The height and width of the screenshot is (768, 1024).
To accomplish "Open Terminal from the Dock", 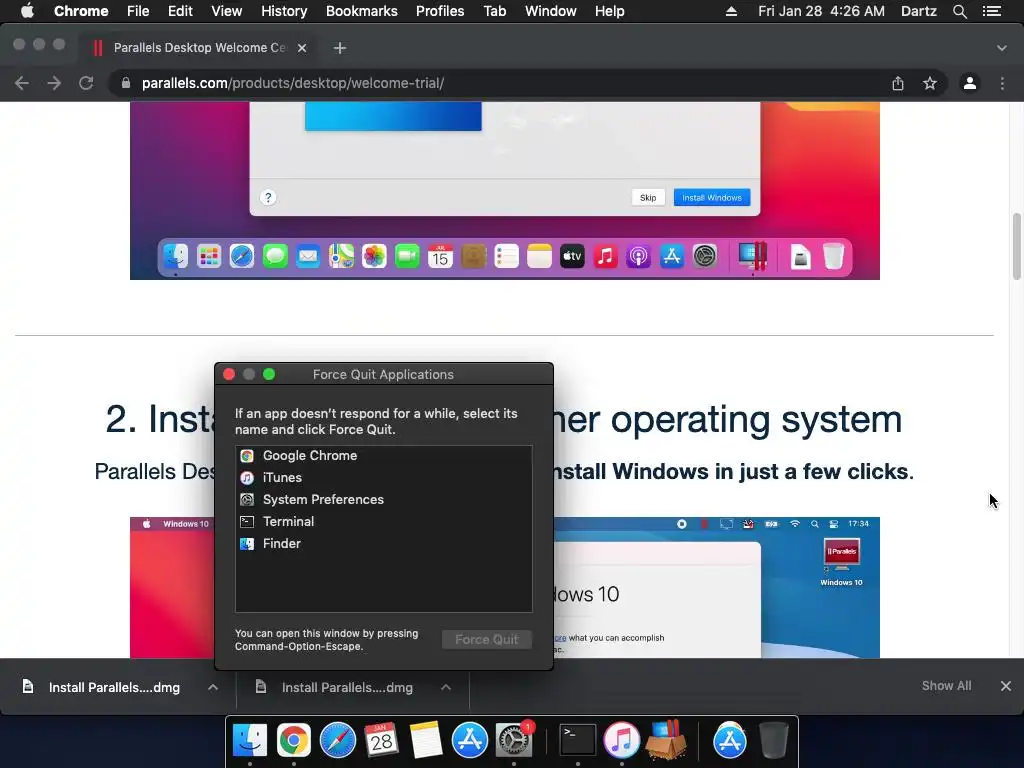I will click(578, 741).
